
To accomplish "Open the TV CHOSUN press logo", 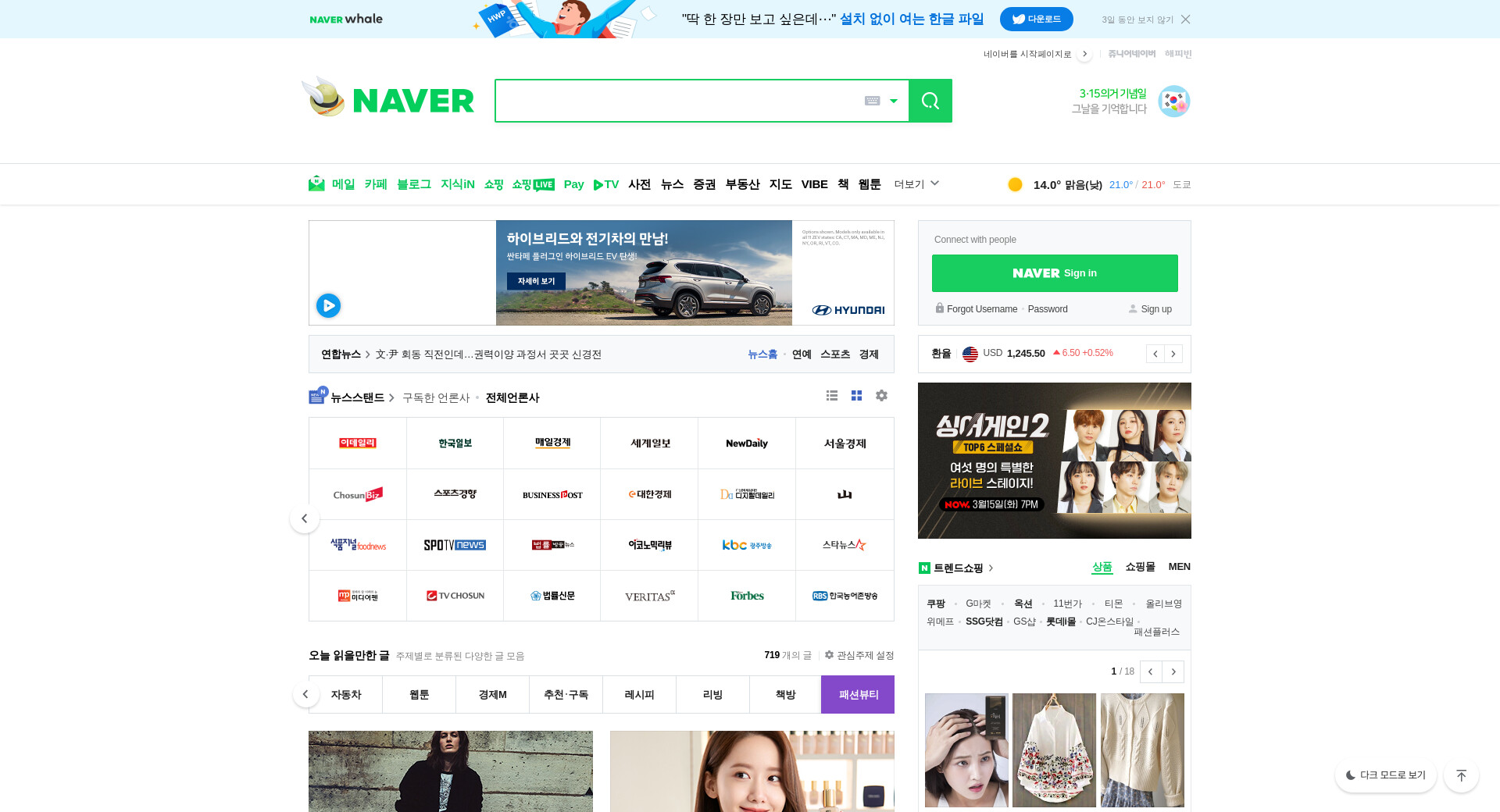I will pyautogui.click(x=455, y=596).
